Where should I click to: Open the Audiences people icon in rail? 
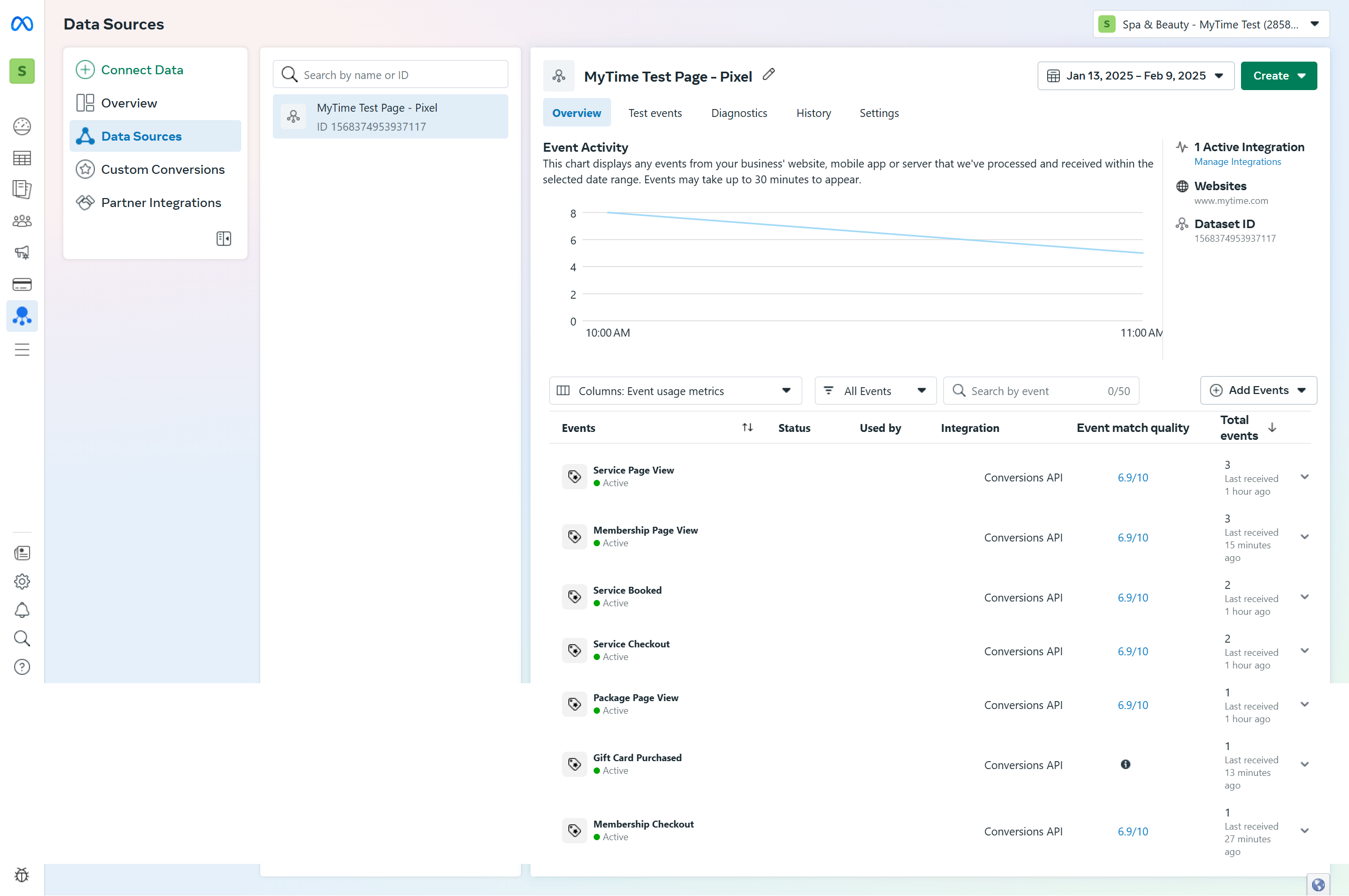(22, 221)
